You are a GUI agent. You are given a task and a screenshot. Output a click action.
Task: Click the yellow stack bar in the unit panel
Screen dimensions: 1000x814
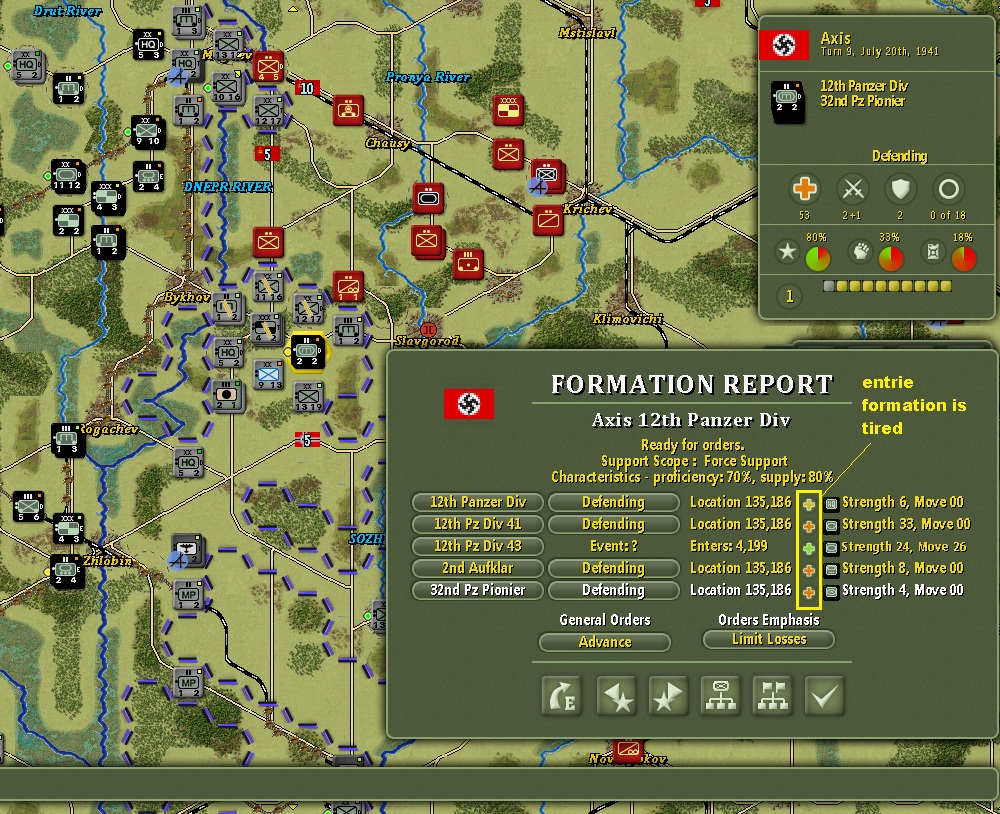(887, 286)
